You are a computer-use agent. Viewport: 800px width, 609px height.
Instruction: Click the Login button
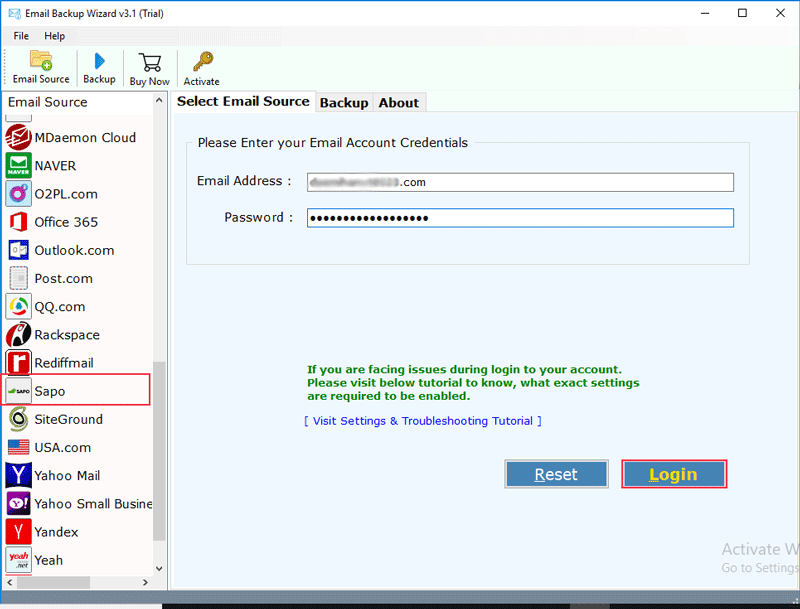coord(673,474)
